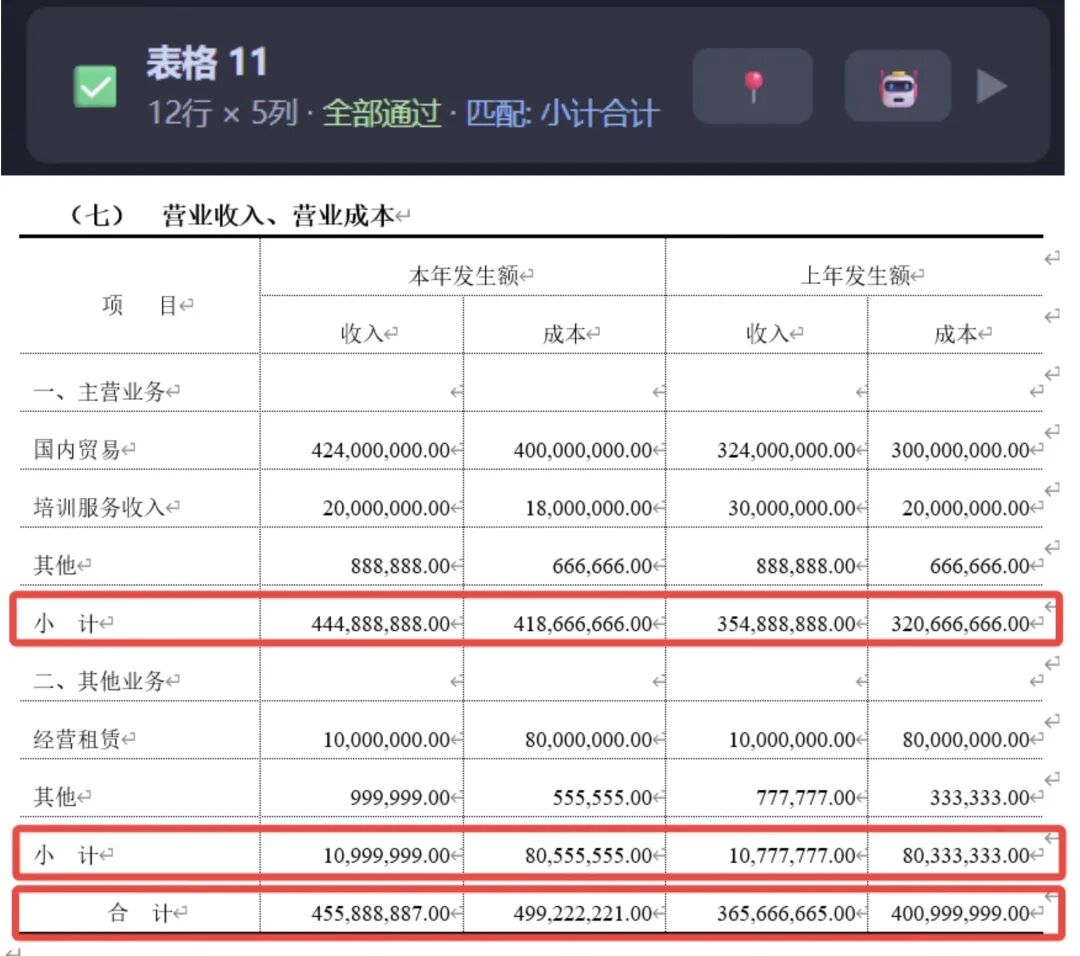Click the 二、其他业务 row label
Viewport: 1080px width, 956px height.
[x=99, y=681]
